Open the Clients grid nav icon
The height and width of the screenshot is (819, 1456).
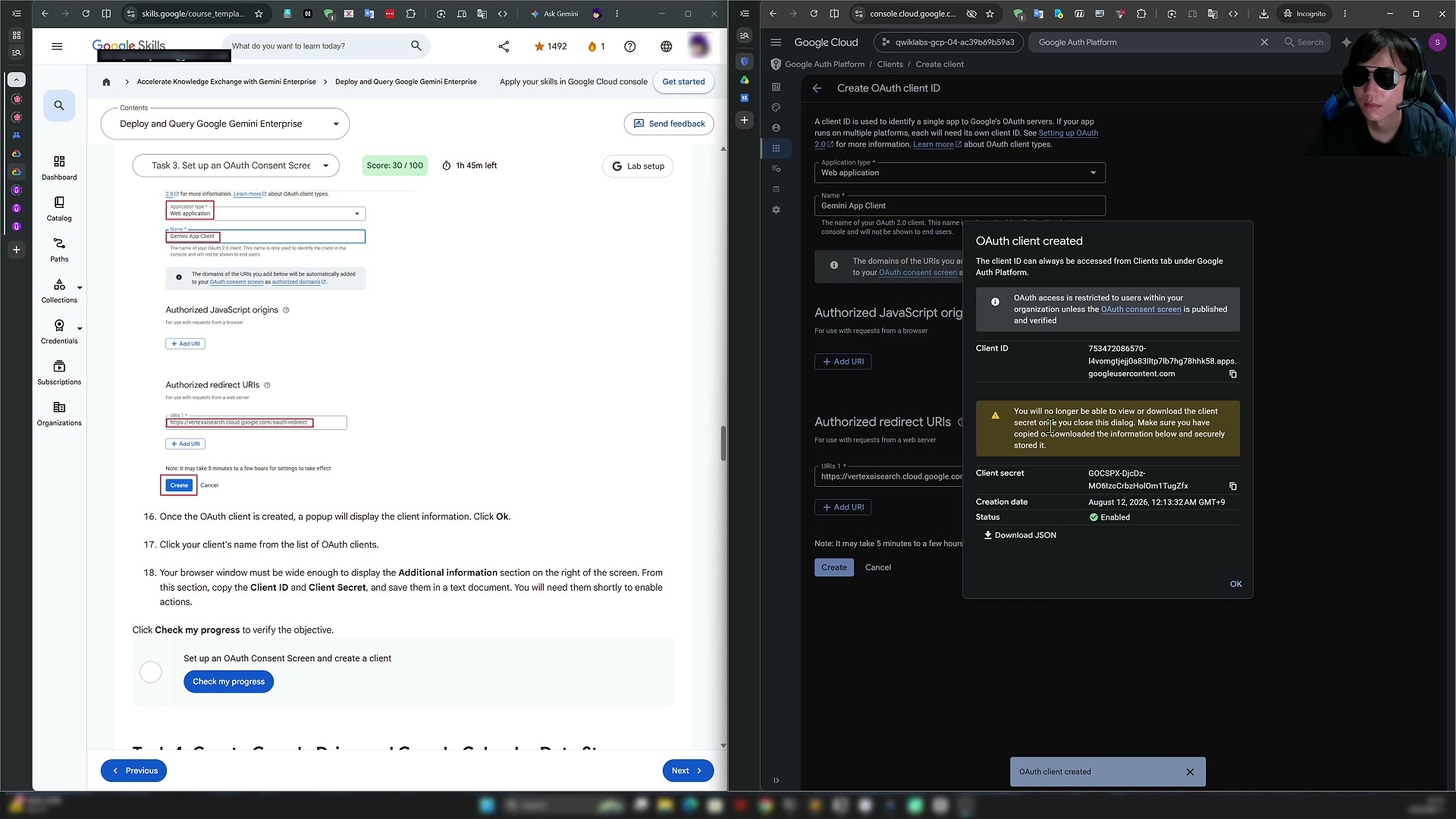pos(776,149)
